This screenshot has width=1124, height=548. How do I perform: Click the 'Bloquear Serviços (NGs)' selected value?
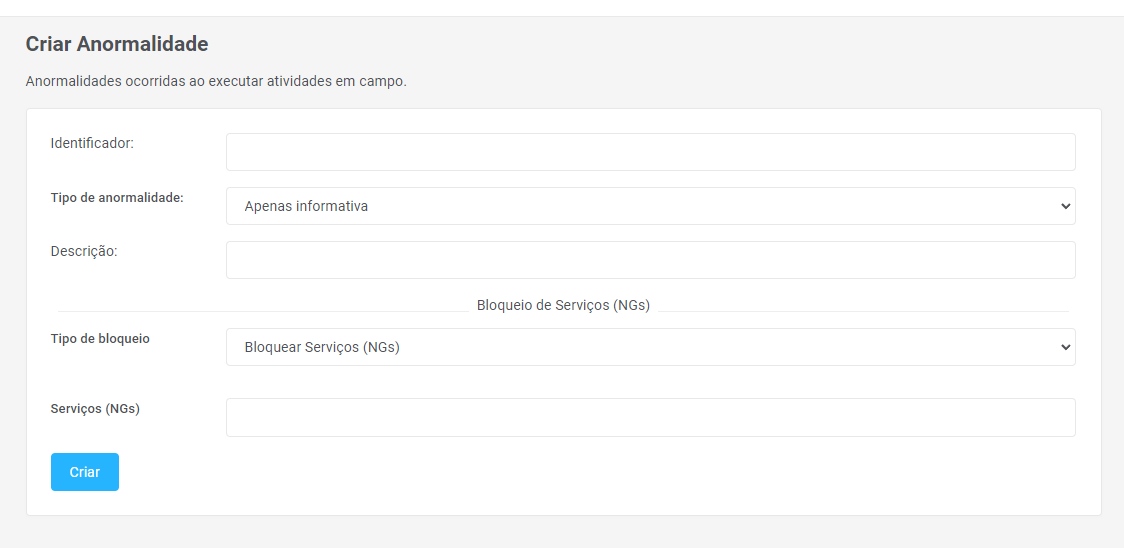(322, 347)
